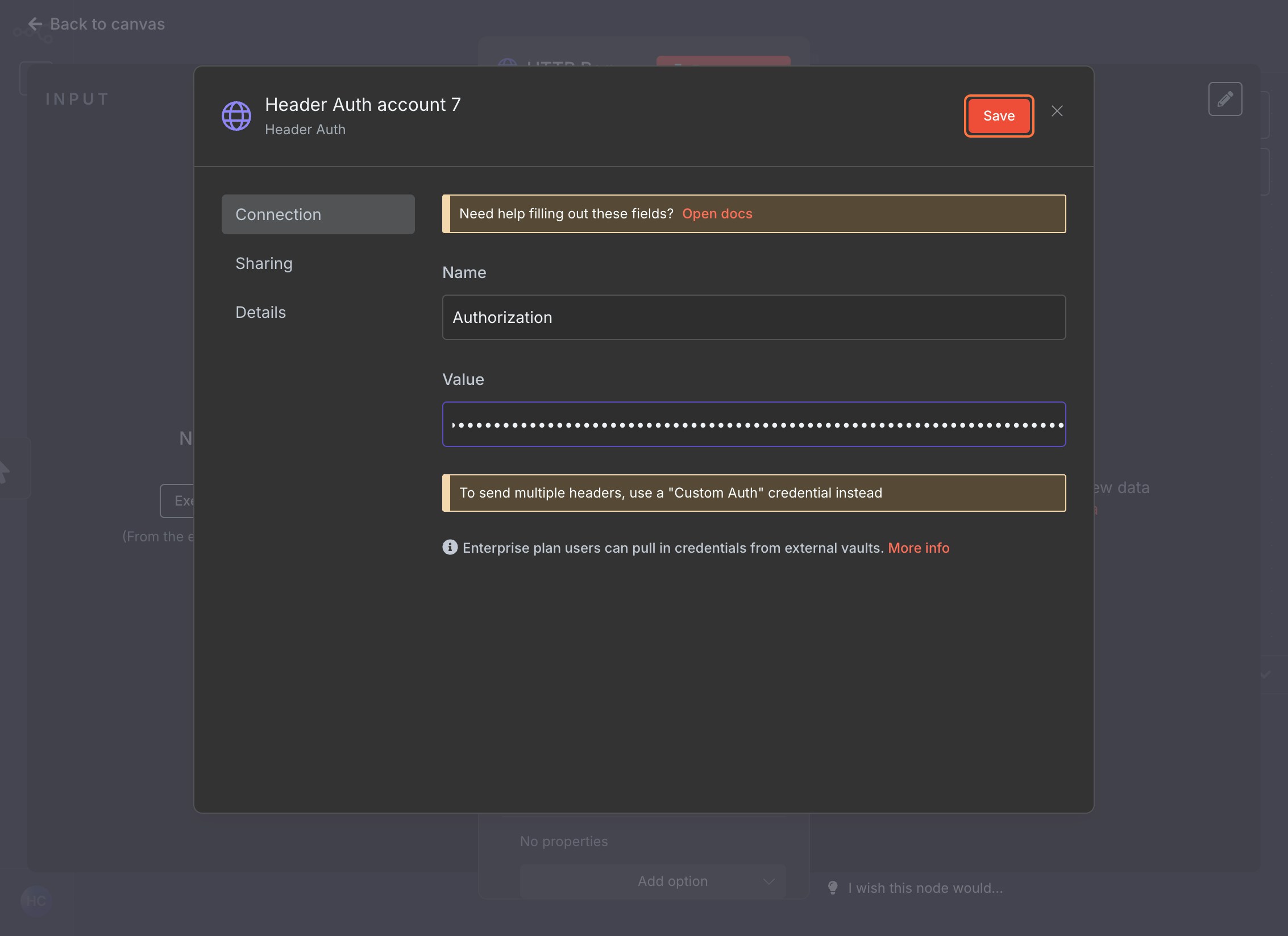1288x936 pixels.
Task: Click the pencil edit icon
Action: tap(1225, 99)
